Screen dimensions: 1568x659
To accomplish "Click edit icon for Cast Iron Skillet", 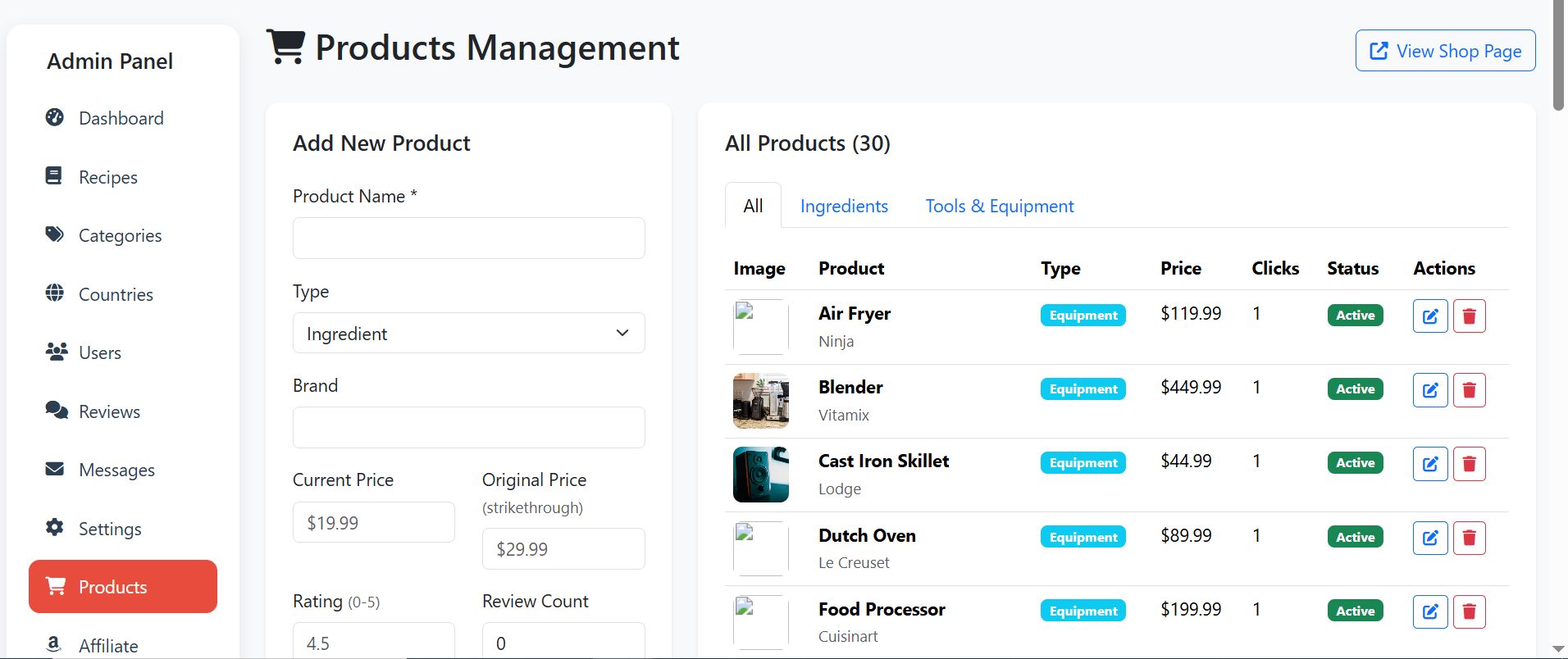I will (x=1429, y=464).
